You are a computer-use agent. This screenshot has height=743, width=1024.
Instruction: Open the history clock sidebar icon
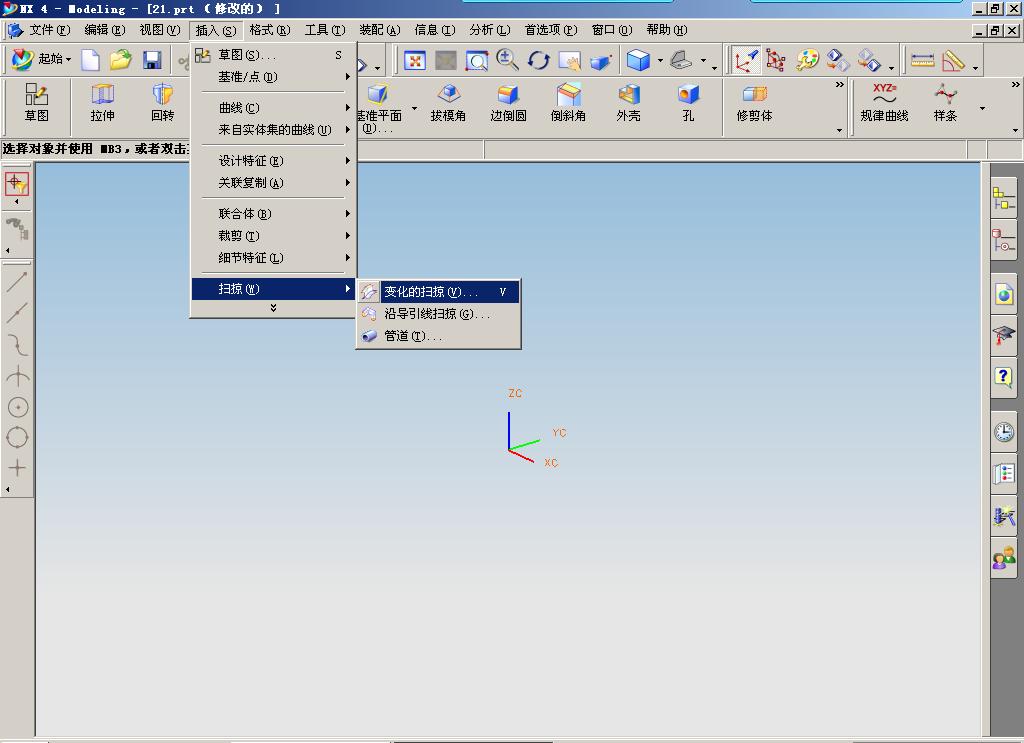pos(1004,431)
